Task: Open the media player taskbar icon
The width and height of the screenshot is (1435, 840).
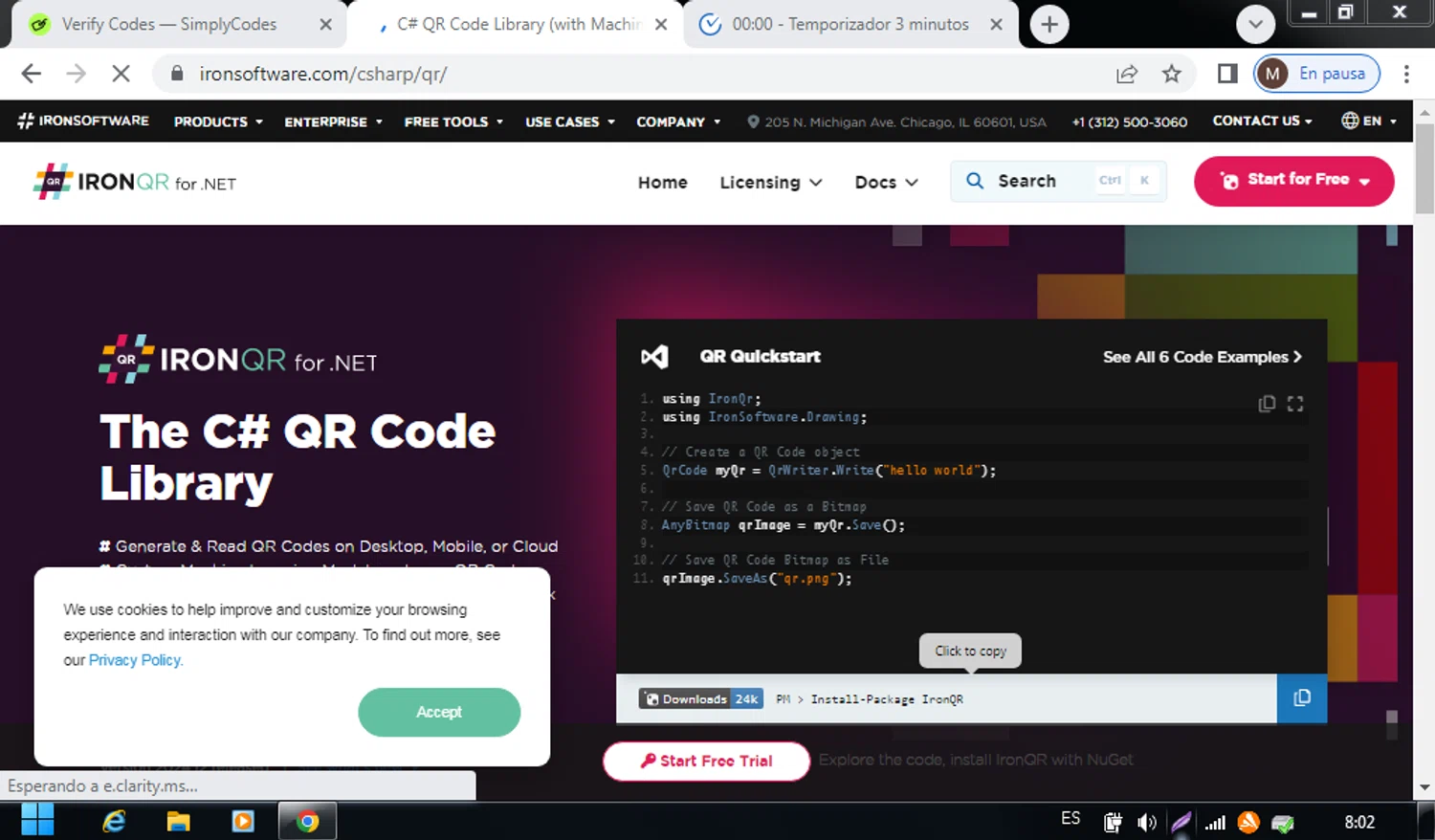Action: tap(243, 821)
